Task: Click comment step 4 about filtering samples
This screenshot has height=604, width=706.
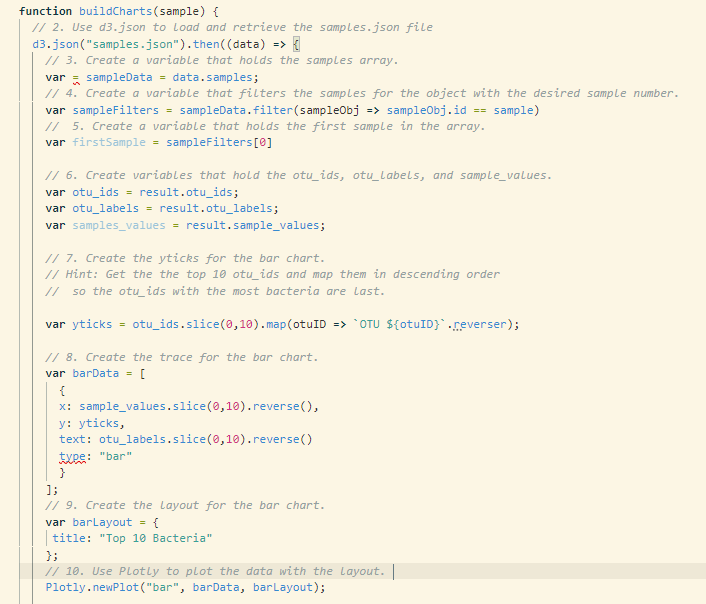Action: point(362,93)
